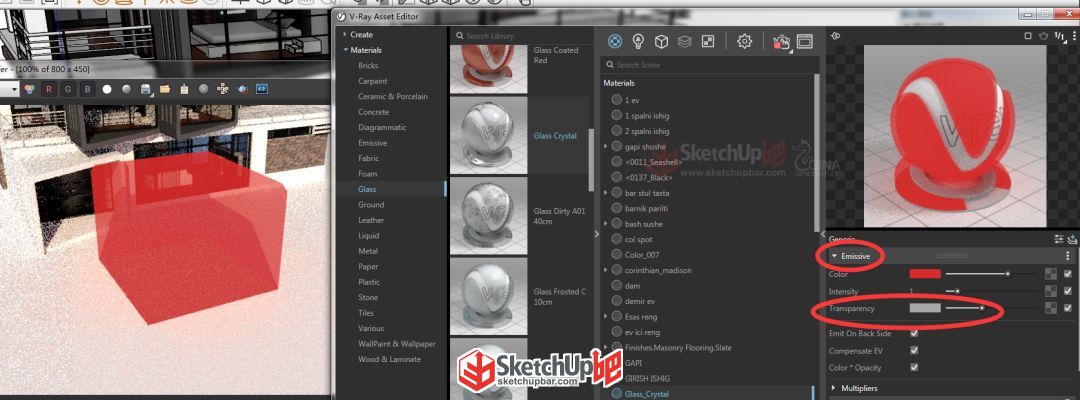Click the track mouse while rendering icon

[222, 89]
